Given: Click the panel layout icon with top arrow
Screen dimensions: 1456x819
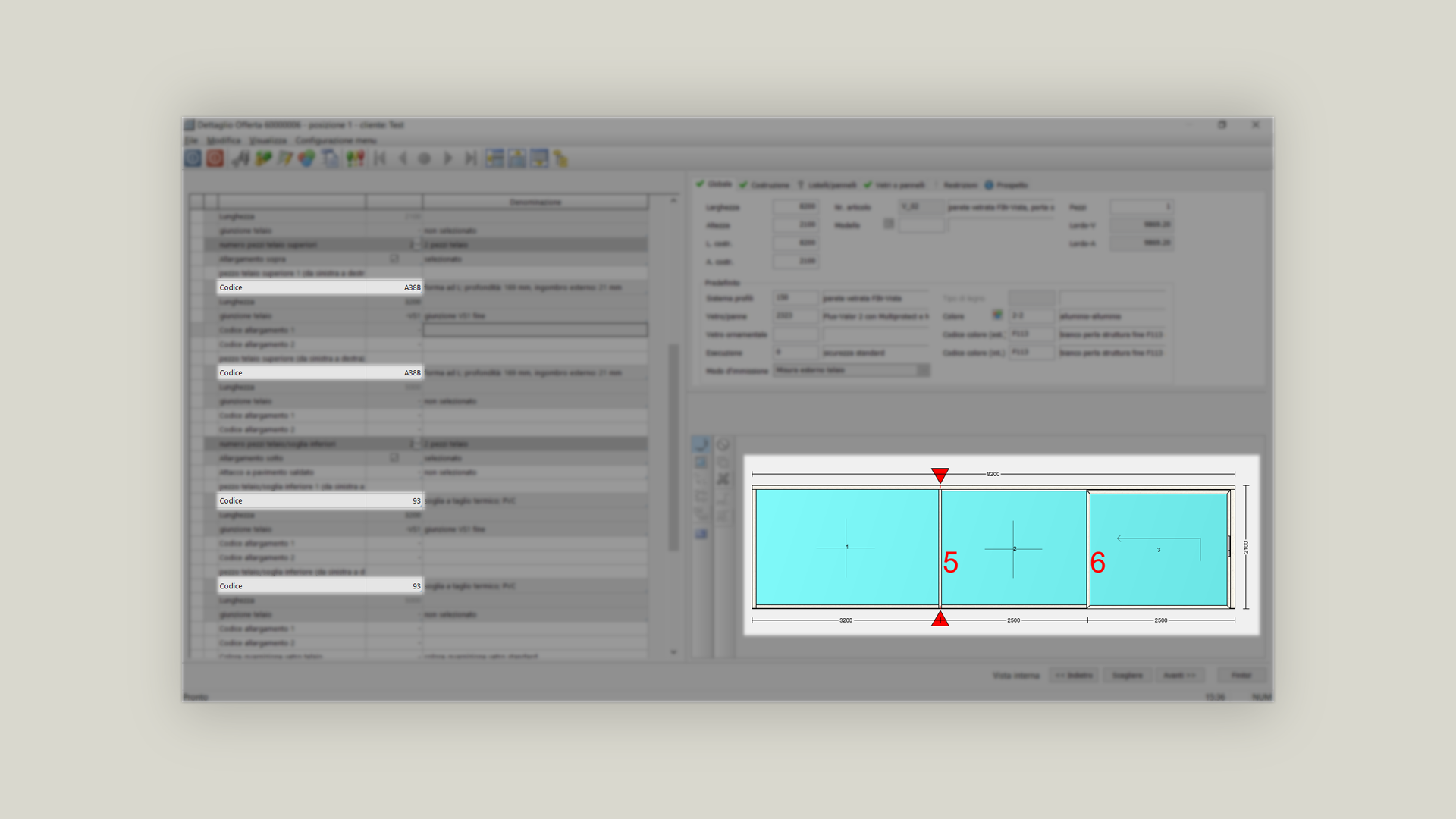Looking at the screenshot, I should pos(517,158).
